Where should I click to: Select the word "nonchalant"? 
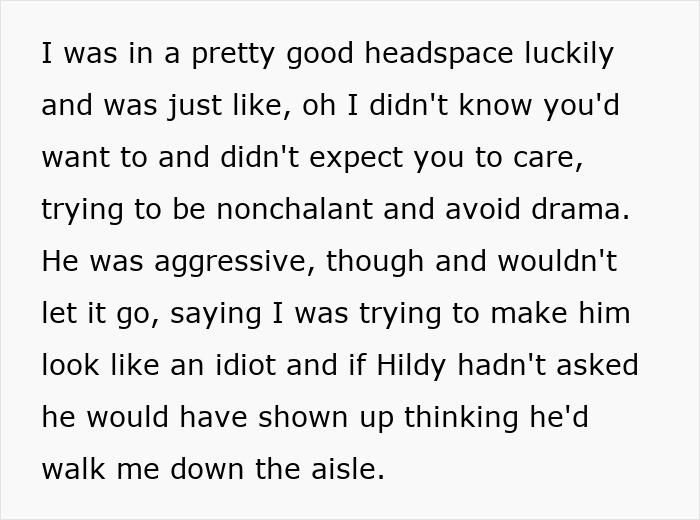pos(295,208)
